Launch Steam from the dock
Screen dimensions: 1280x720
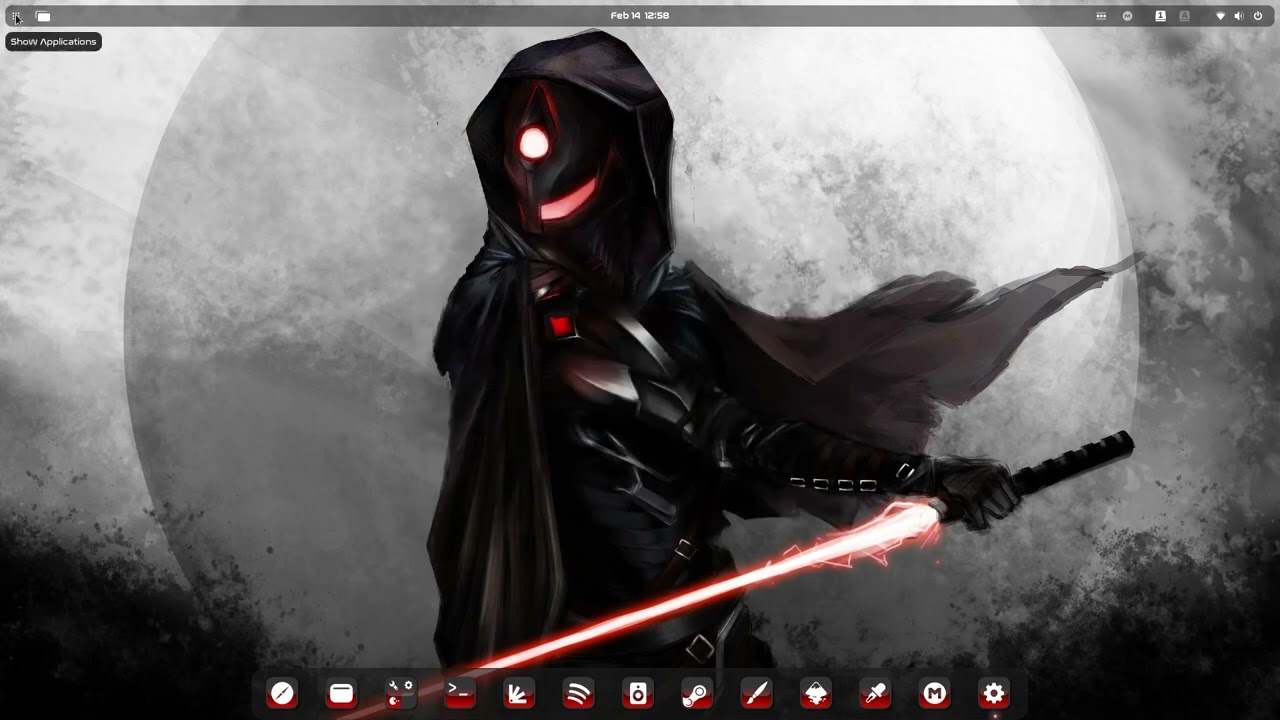[x=697, y=693]
